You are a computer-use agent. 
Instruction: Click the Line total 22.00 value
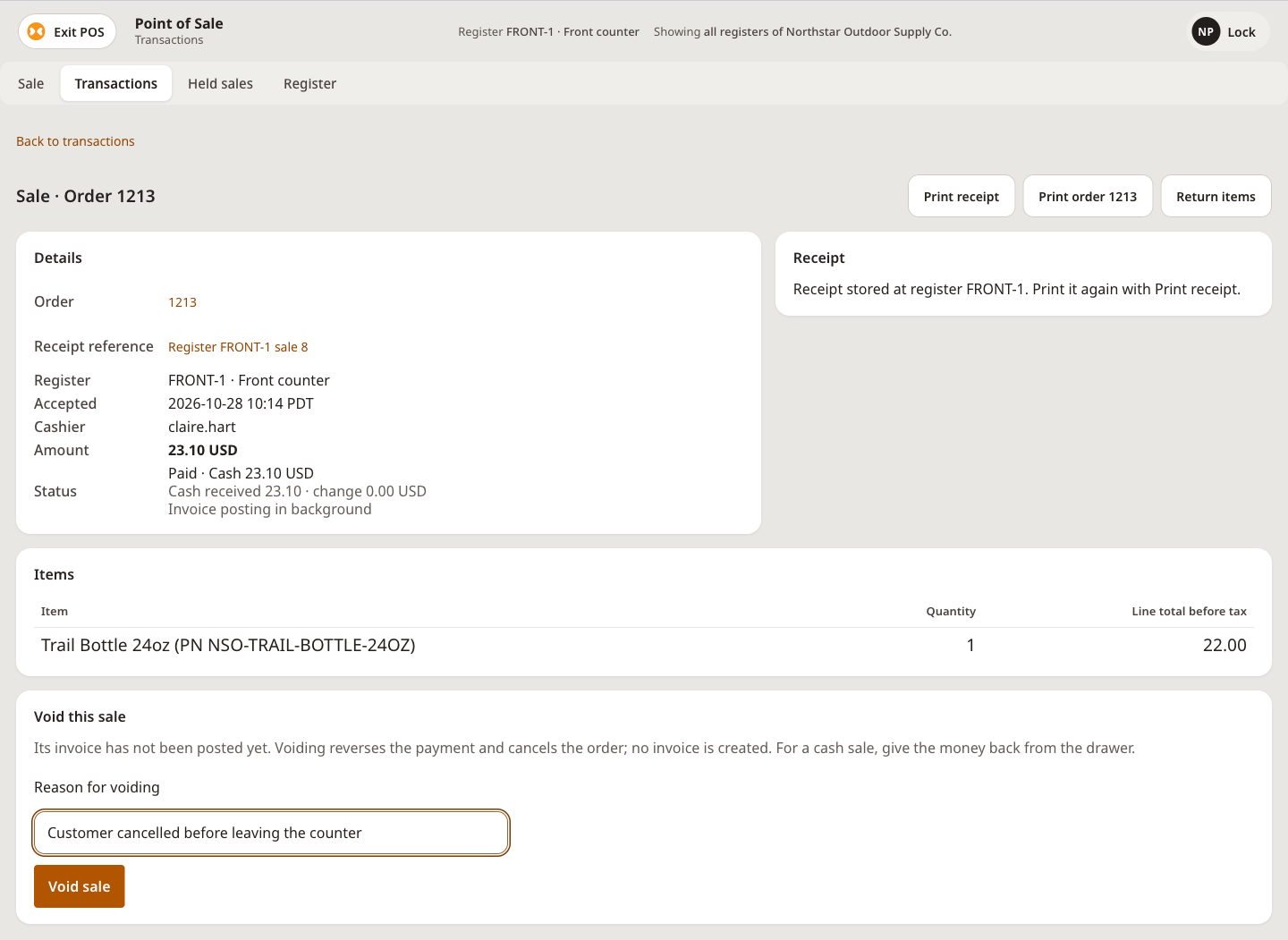tap(1224, 645)
